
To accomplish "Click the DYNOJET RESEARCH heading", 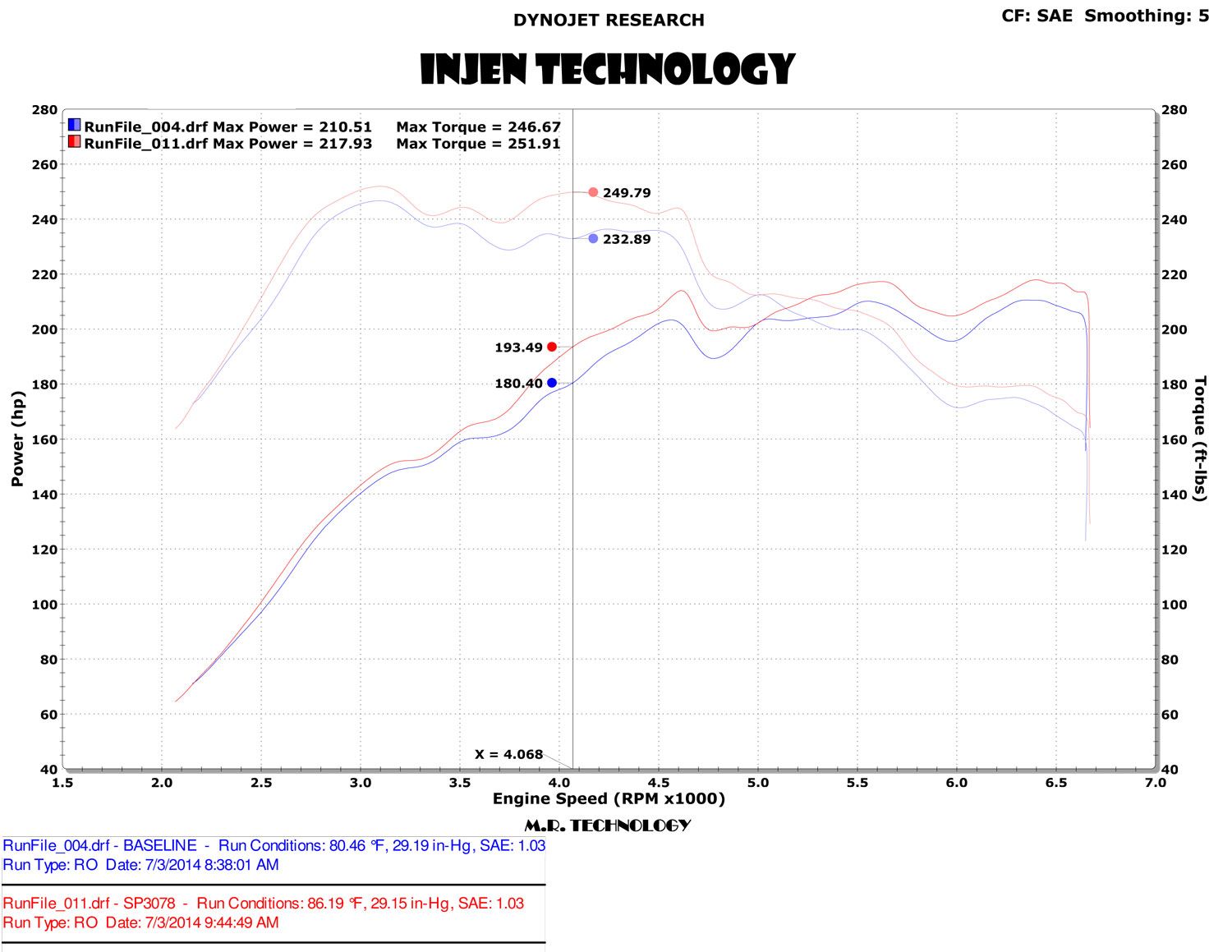I will [609, 21].
